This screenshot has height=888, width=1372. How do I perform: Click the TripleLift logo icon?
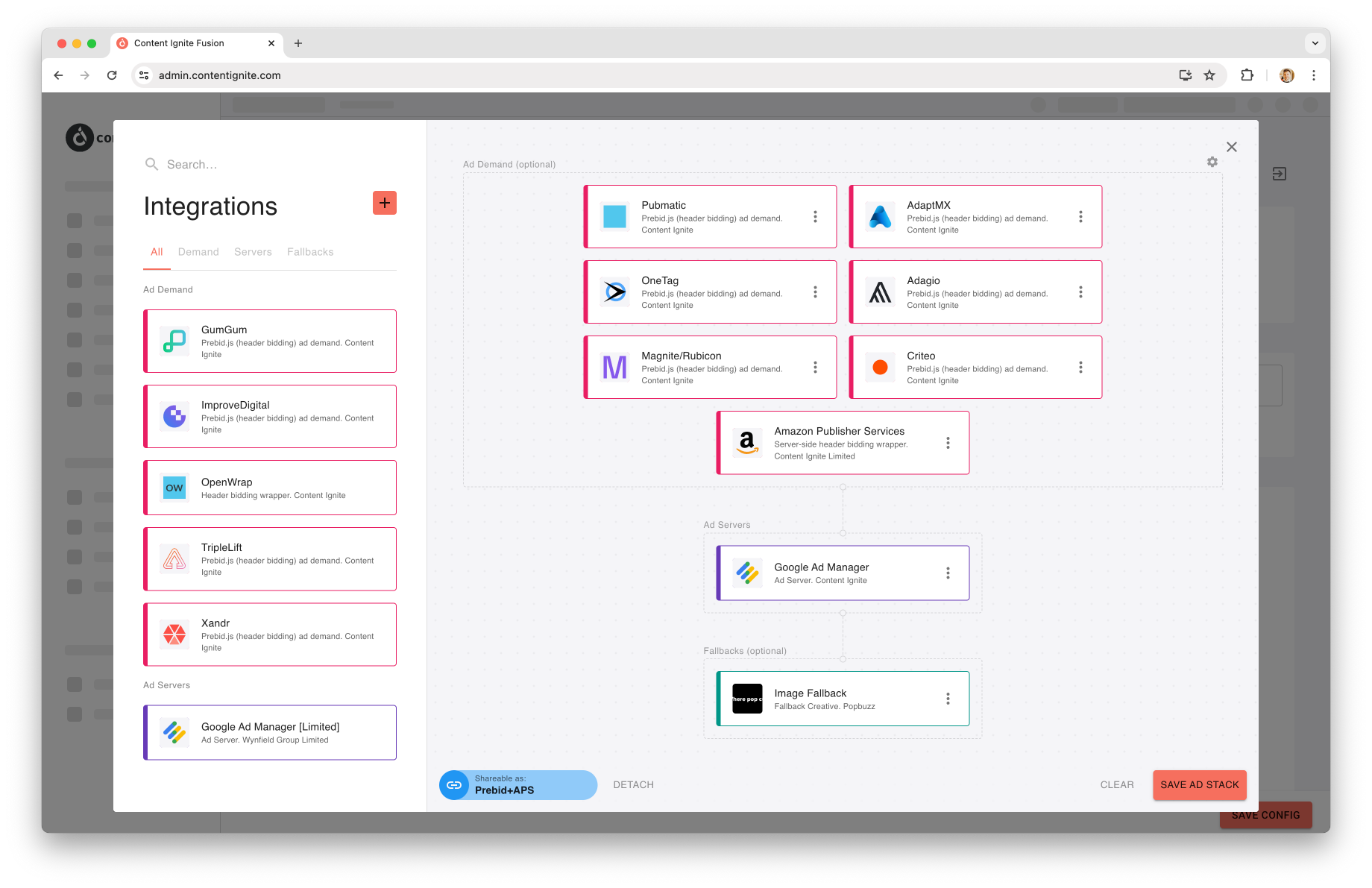[174, 559]
